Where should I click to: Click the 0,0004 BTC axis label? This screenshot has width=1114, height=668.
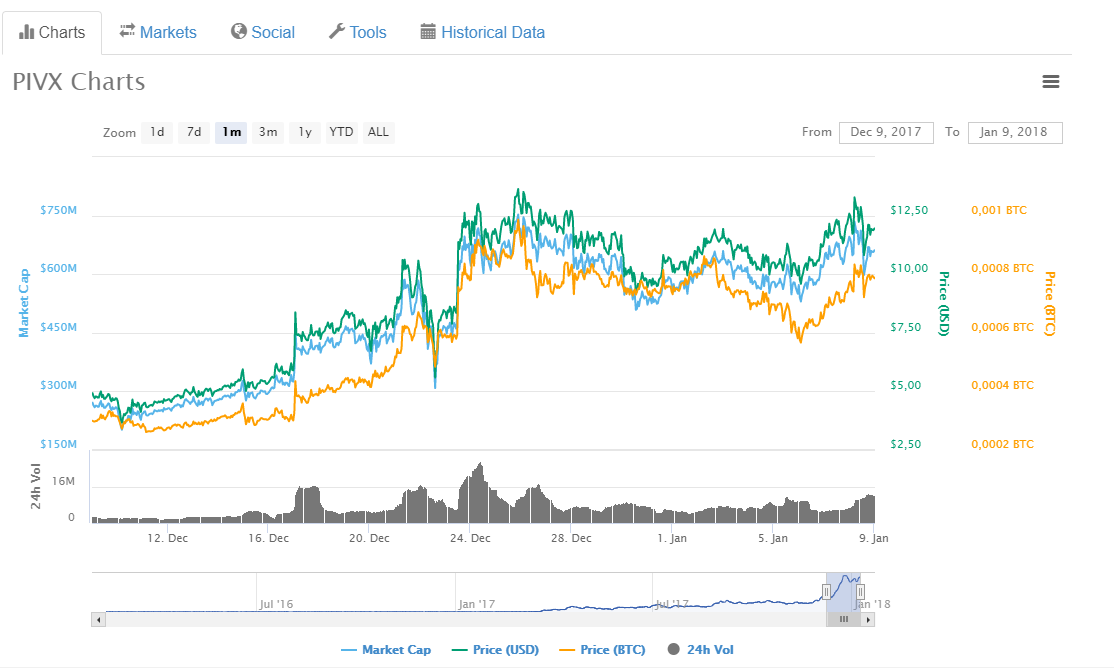[1002, 385]
